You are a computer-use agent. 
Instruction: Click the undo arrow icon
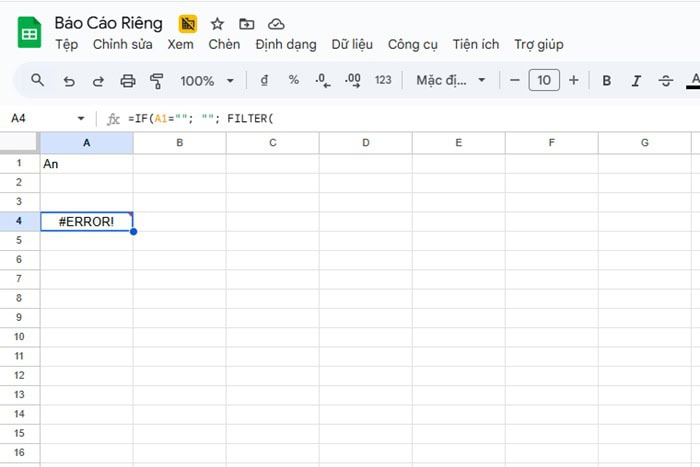(x=68, y=80)
